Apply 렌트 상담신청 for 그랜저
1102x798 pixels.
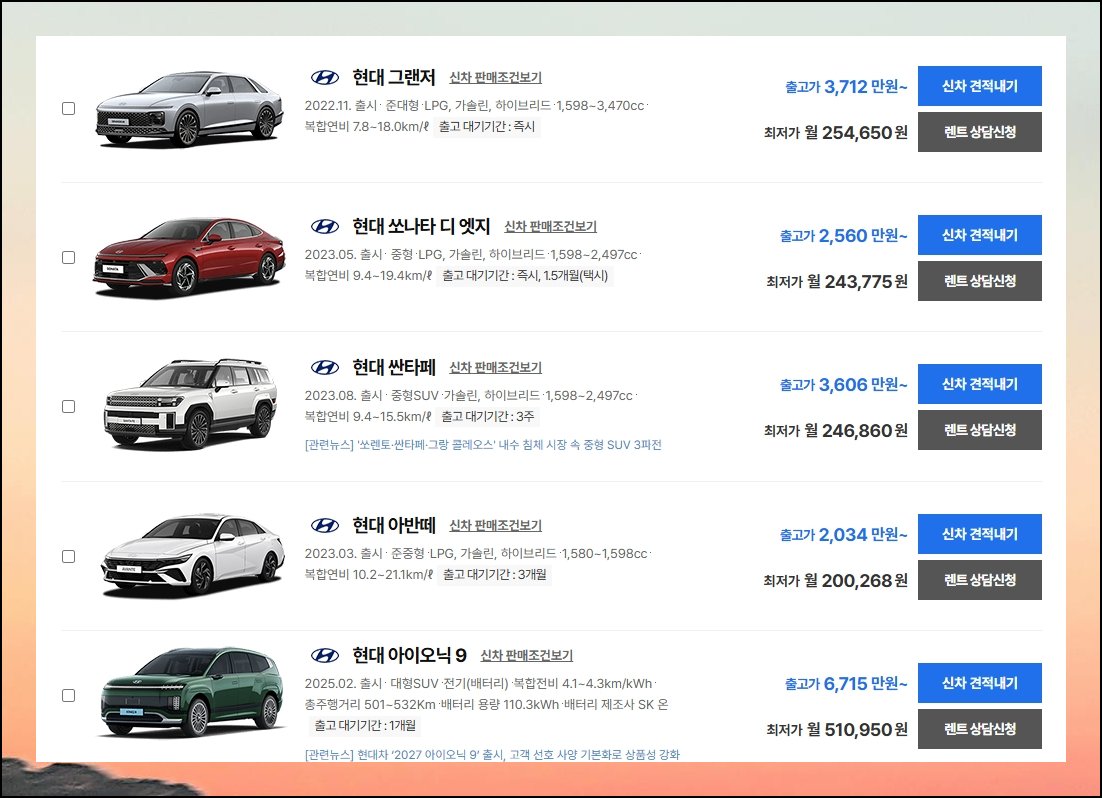(980, 131)
